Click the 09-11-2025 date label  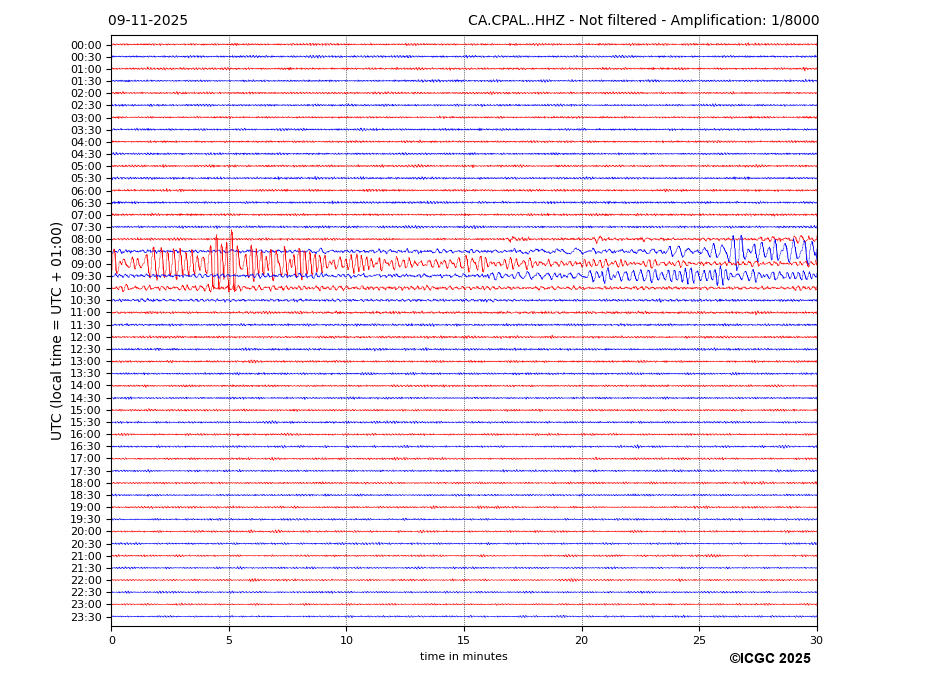(x=148, y=21)
